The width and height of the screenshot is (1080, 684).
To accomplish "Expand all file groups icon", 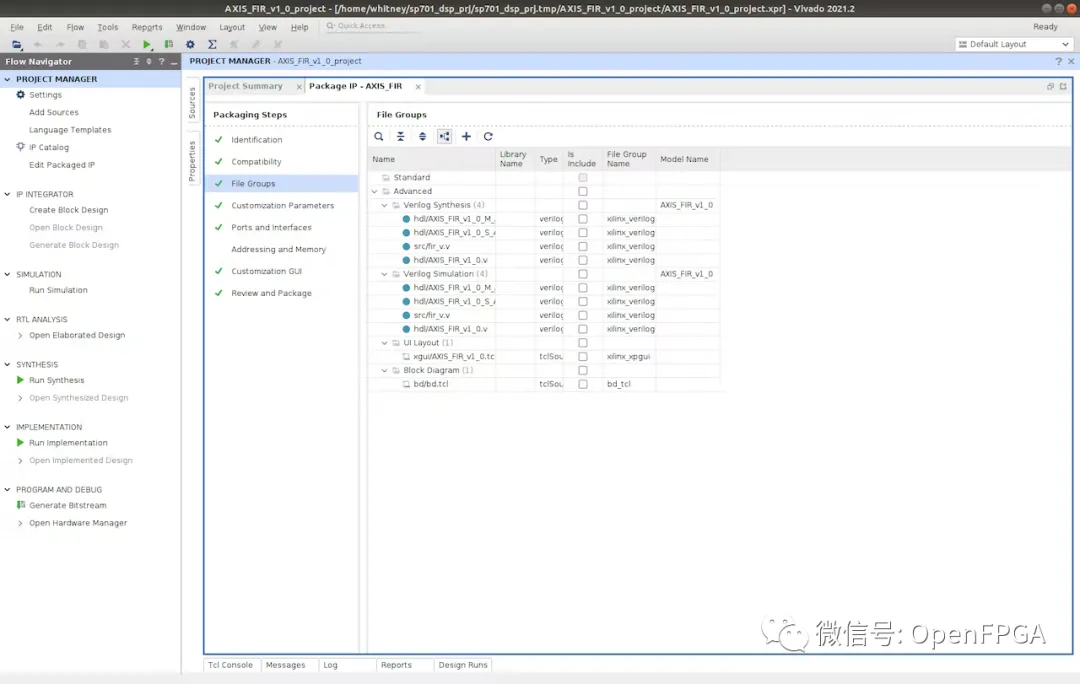I will [x=422, y=136].
